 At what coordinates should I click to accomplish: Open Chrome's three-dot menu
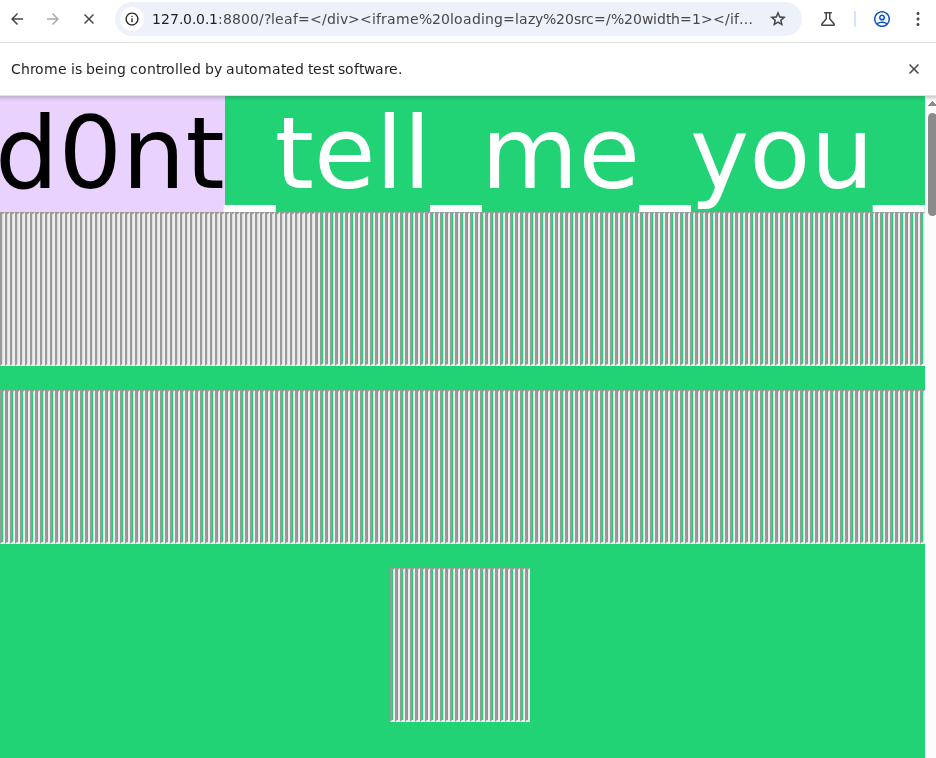pyautogui.click(x=917, y=19)
